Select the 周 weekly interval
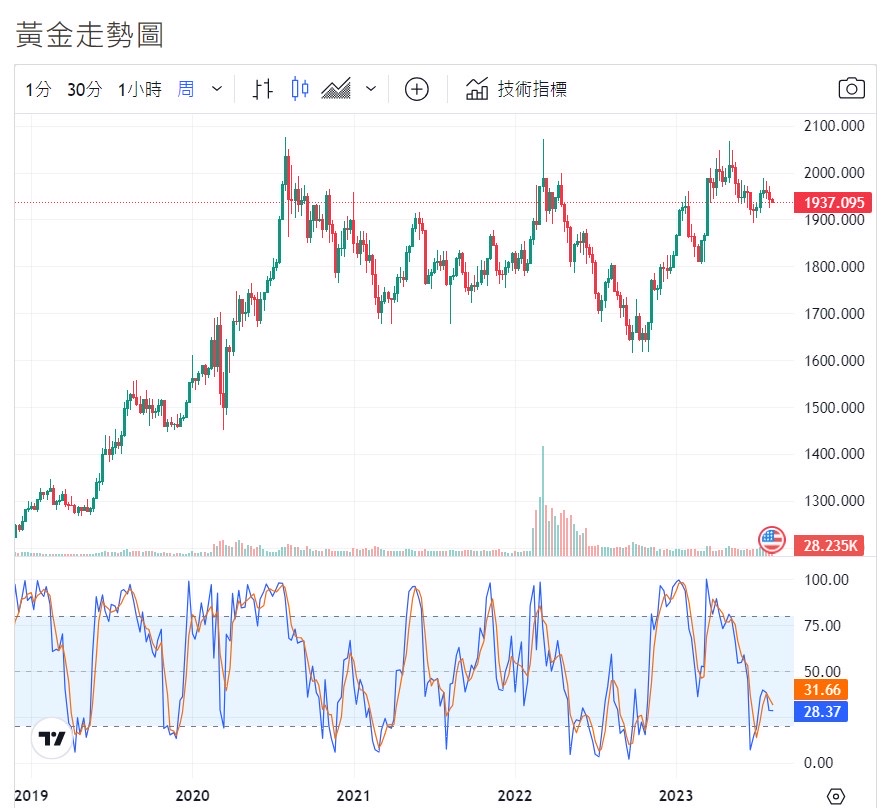This screenshot has width=883, height=808. click(x=186, y=89)
